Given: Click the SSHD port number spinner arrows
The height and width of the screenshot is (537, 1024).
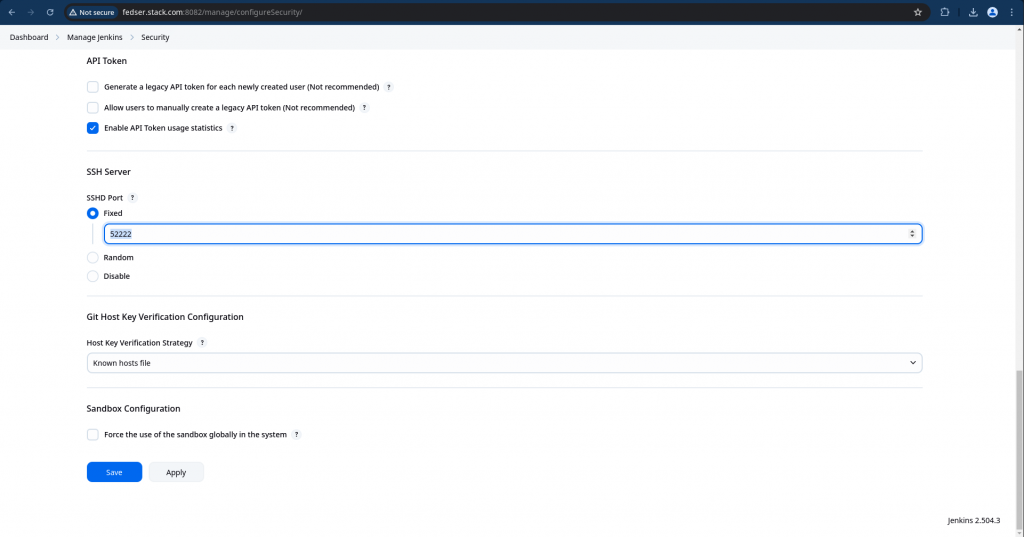Looking at the screenshot, I should [x=911, y=233].
